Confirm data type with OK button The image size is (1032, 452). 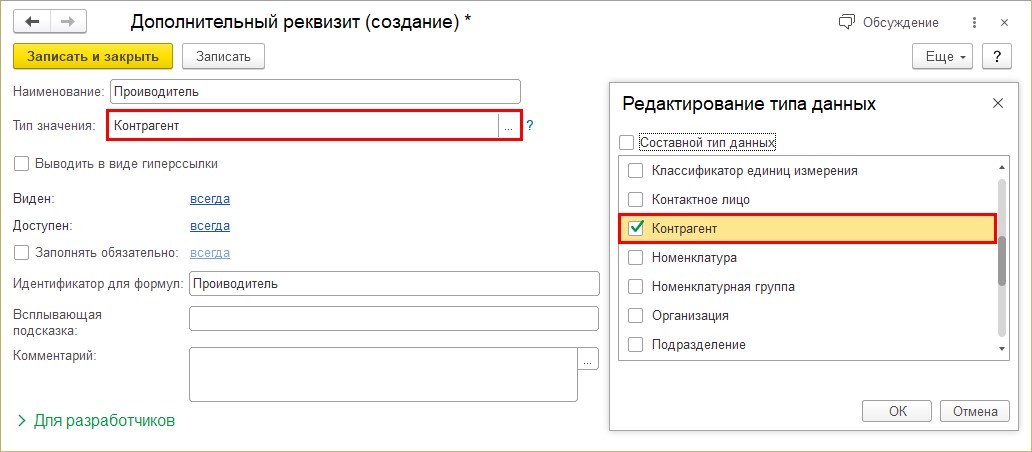coord(897,411)
